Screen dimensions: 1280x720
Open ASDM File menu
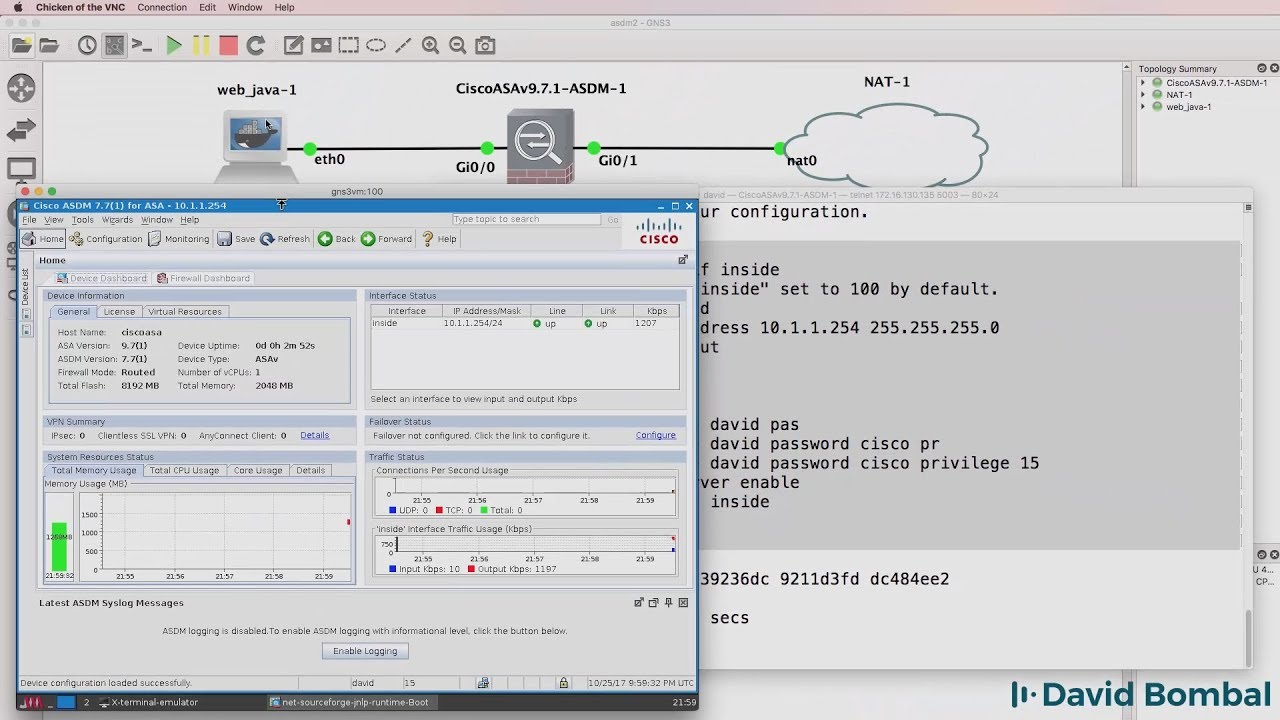point(29,220)
